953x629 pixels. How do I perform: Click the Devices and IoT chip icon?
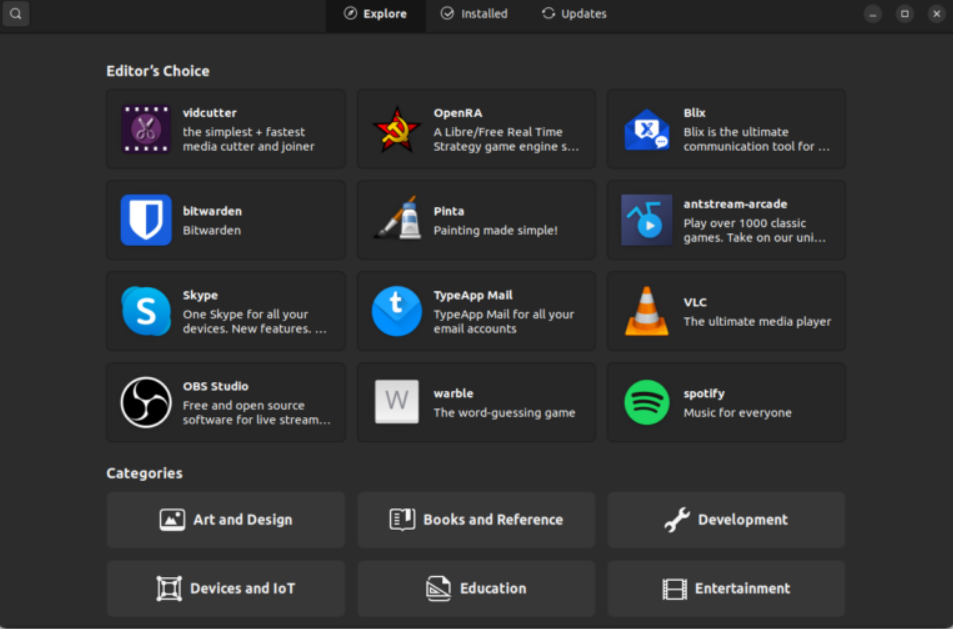point(169,588)
